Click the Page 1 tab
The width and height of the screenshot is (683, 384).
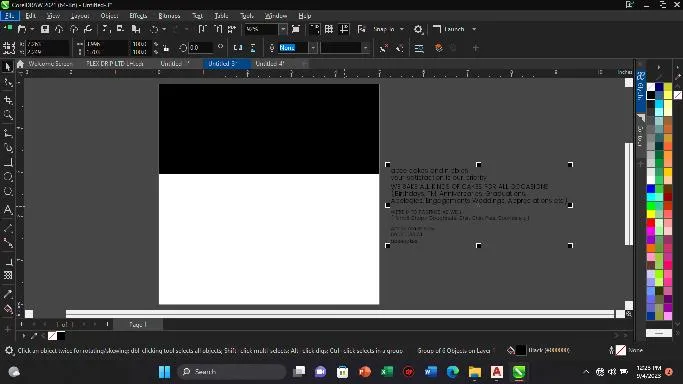click(x=138, y=324)
